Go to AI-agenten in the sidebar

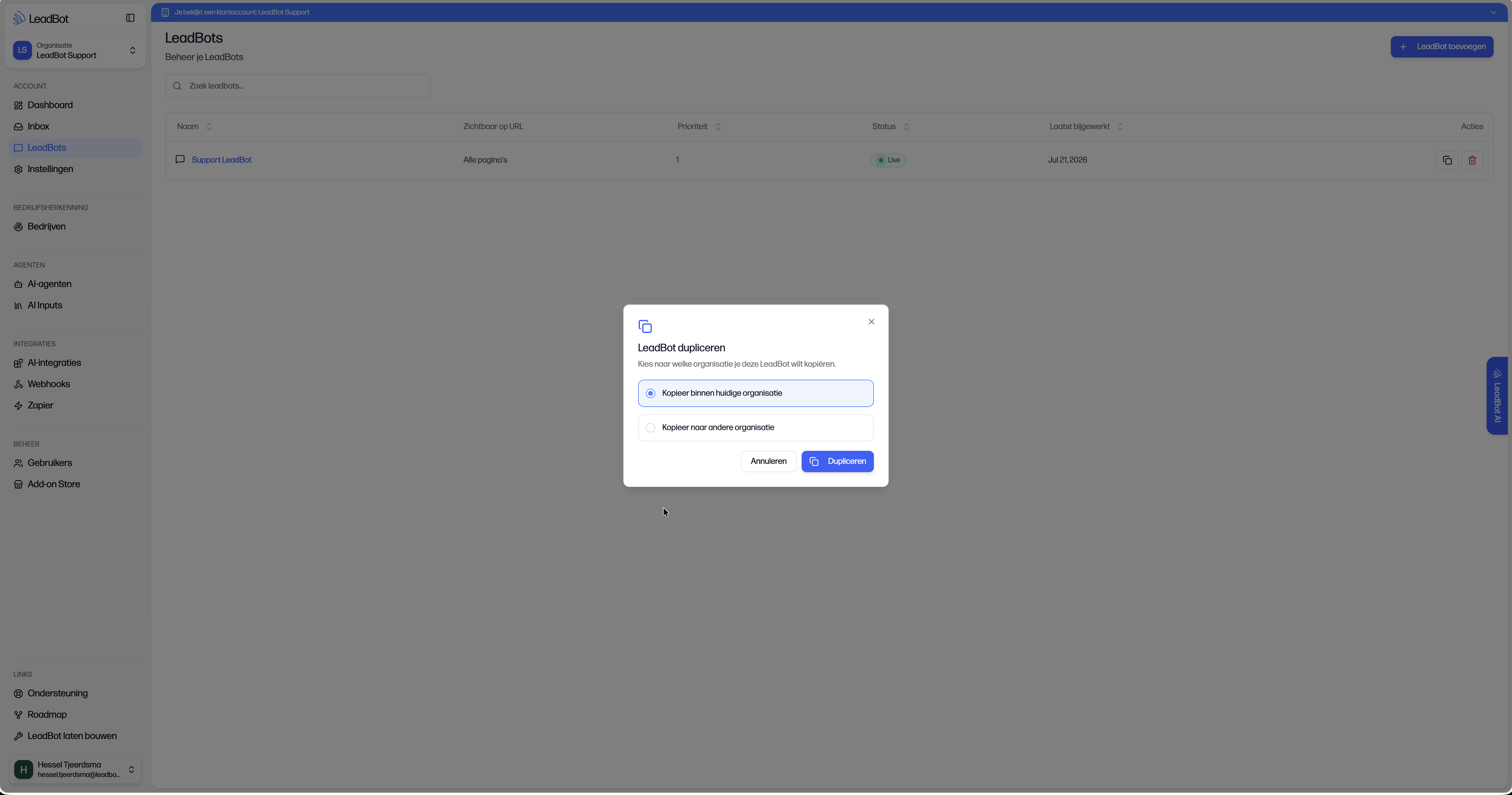[x=75, y=284]
